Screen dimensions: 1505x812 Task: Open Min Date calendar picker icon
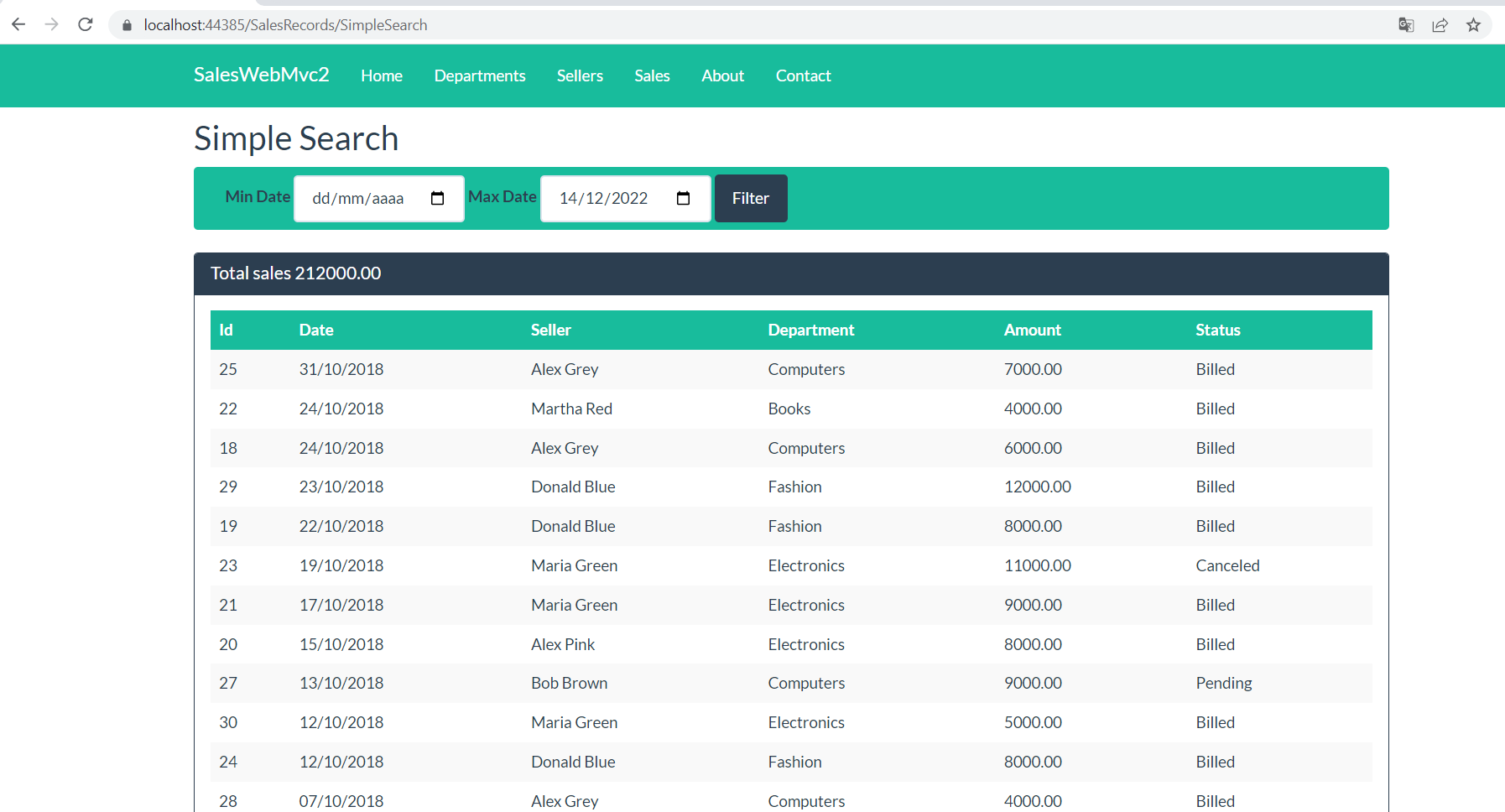point(437,199)
